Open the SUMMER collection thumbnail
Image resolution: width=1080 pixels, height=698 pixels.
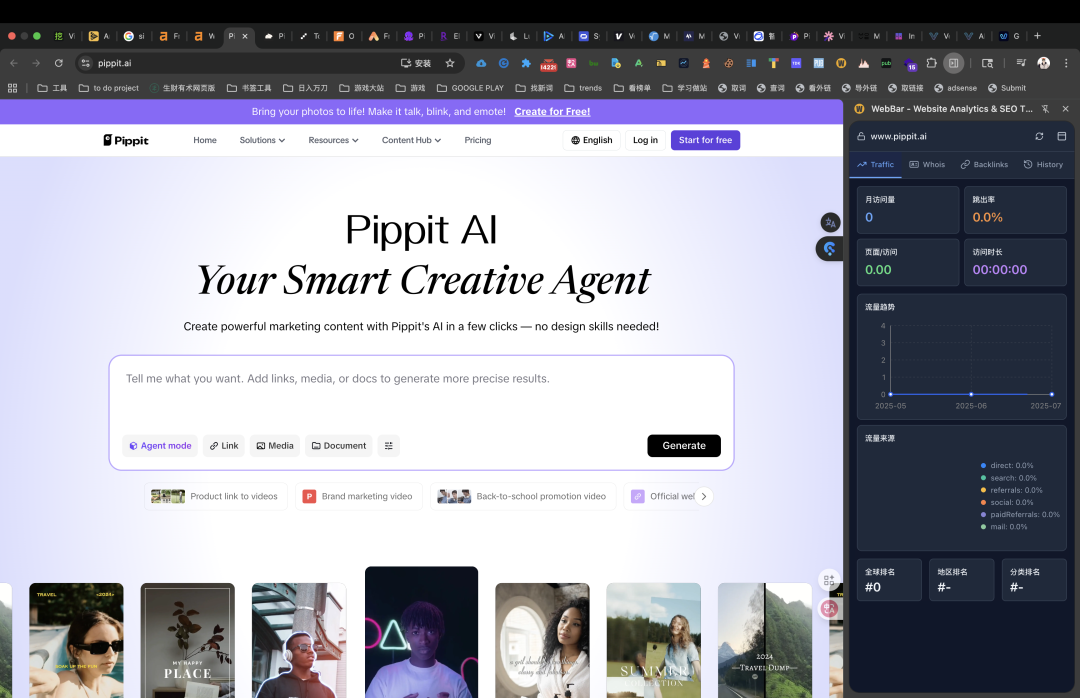[654, 640]
